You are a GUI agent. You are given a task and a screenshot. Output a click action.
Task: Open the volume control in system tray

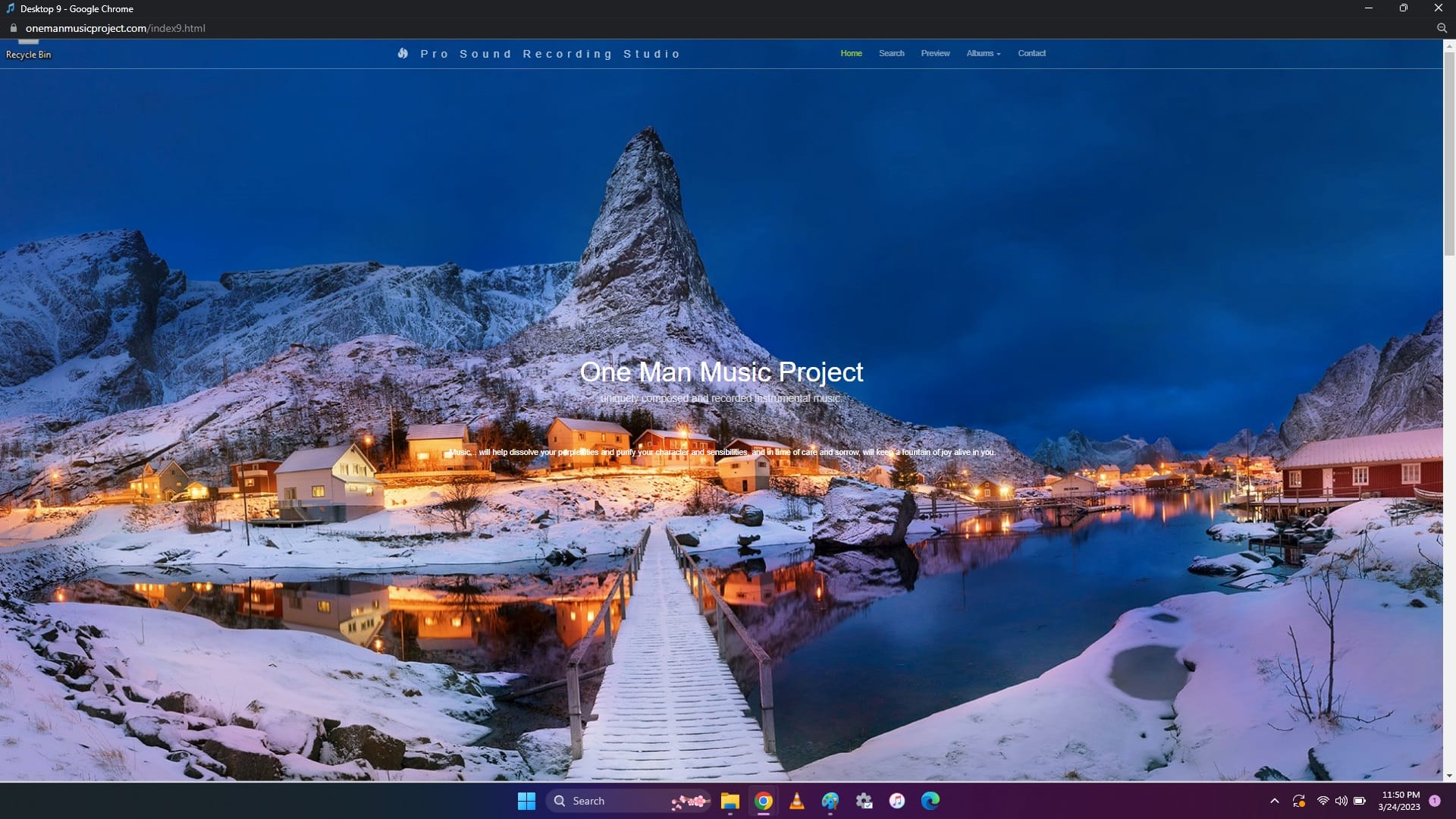[1341, 801]
